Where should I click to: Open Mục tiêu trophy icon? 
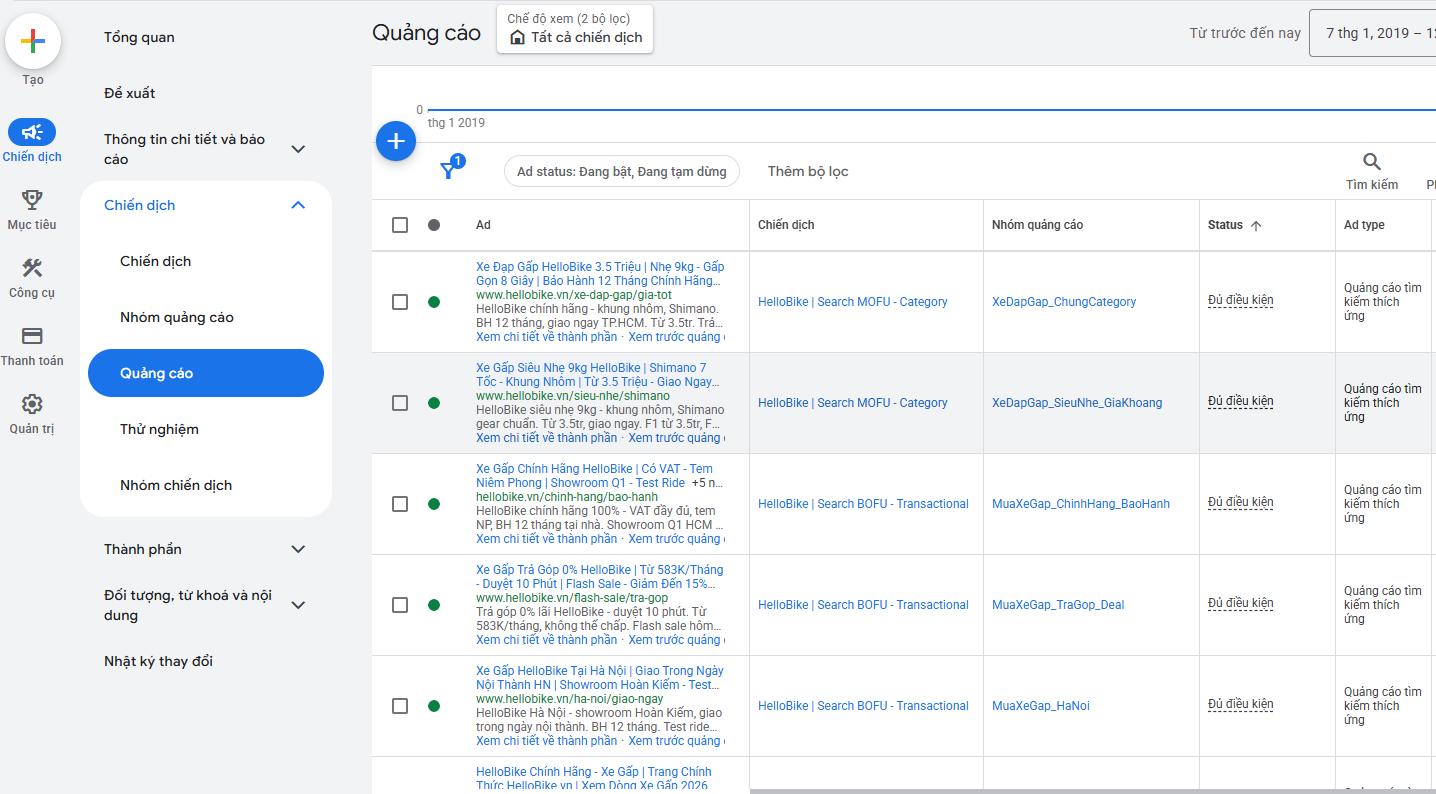(x=32, y=200)
